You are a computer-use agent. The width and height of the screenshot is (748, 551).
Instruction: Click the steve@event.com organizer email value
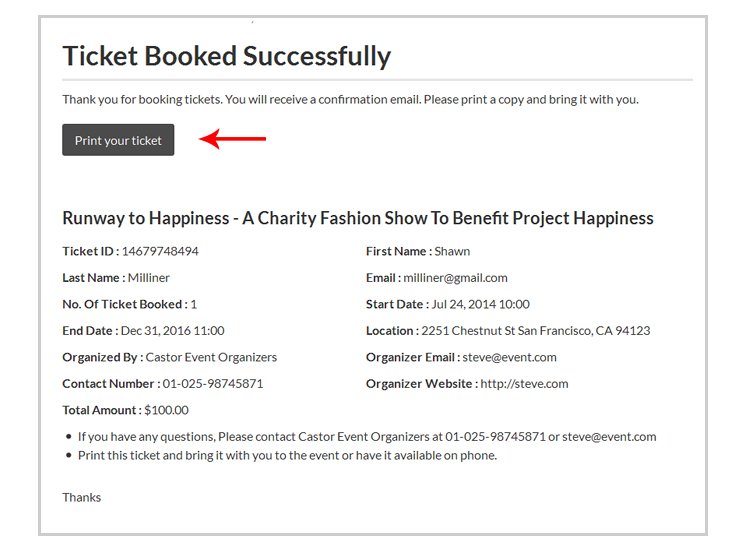[509, 357]
